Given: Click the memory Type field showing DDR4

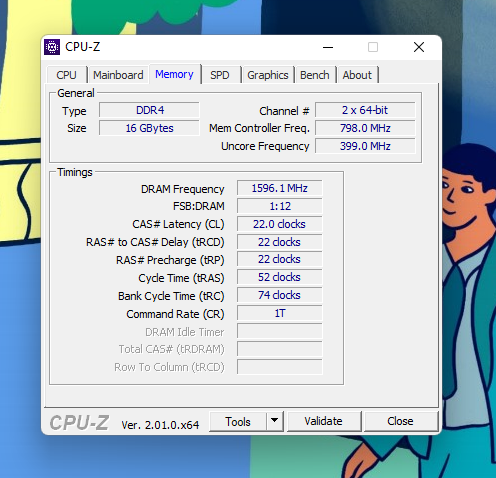Looking at the screenshot, I should coord(149,110).
